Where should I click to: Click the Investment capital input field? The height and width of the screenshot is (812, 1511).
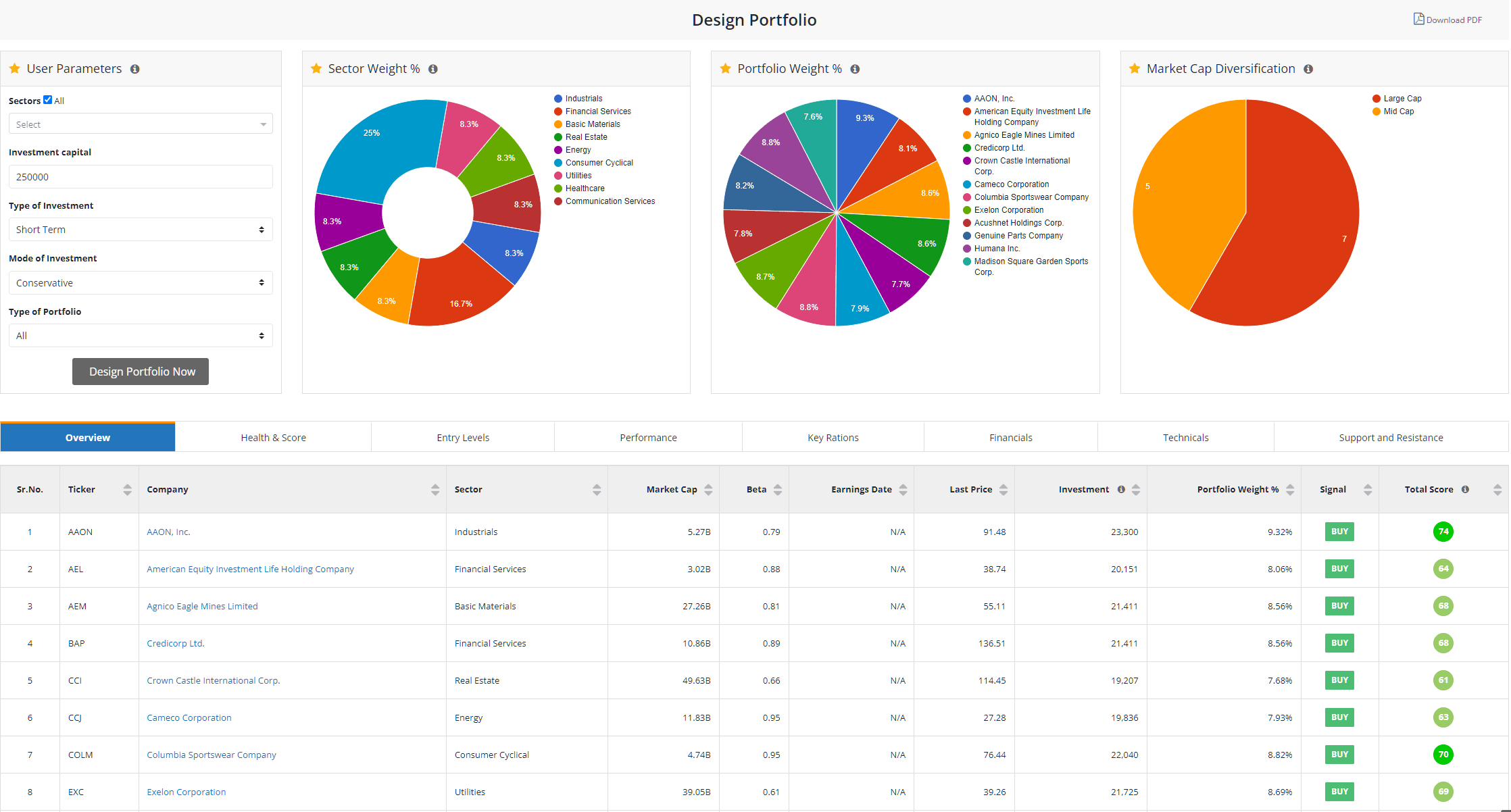click(140, 176)
